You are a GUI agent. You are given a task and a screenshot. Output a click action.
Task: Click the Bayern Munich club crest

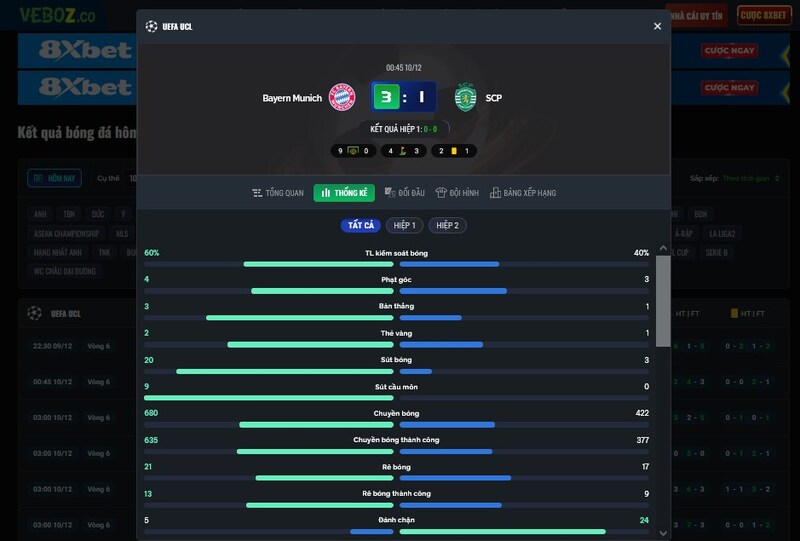(342, 97)
